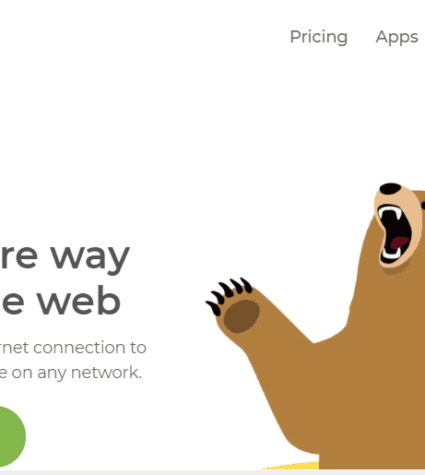Click the yellow shape beneath the bear
The width and height of the screenshot is (425, 475).
[293, 466]
